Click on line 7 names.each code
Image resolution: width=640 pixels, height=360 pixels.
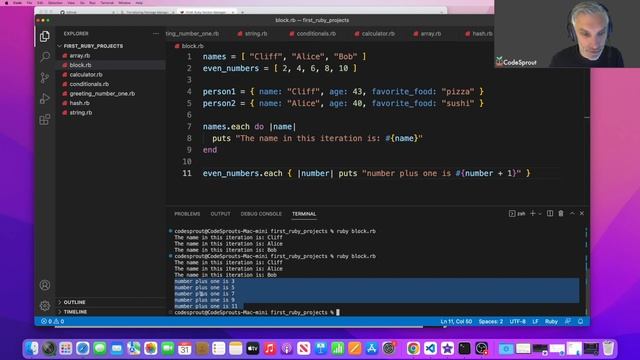[x=249, y=127]
